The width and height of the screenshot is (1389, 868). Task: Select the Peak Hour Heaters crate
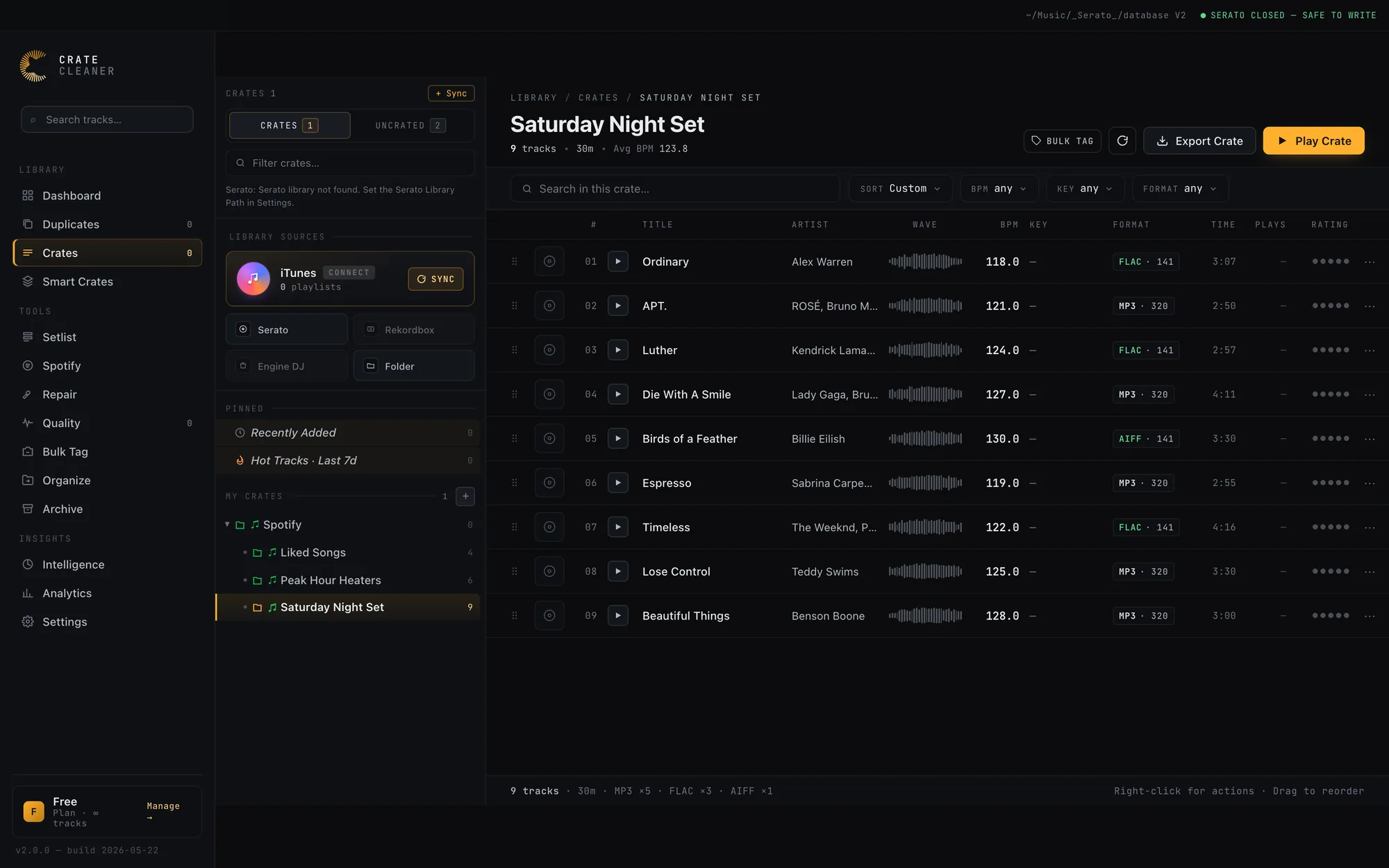tap(348, 580)
